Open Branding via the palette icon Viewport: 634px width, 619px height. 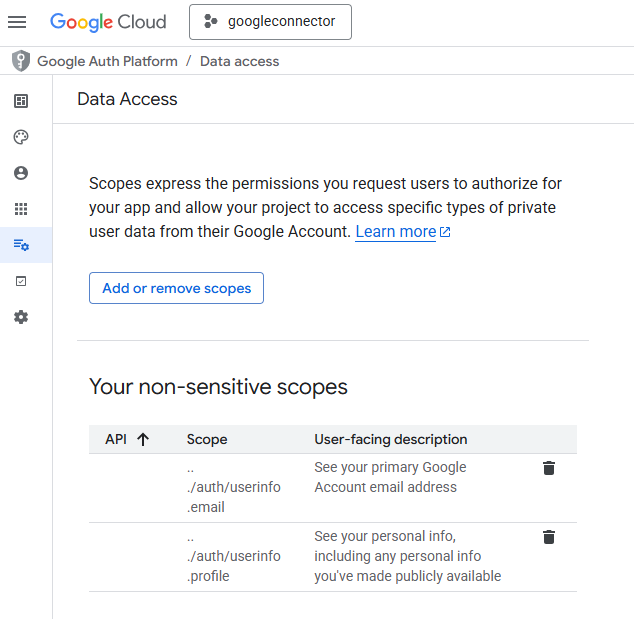21,137
